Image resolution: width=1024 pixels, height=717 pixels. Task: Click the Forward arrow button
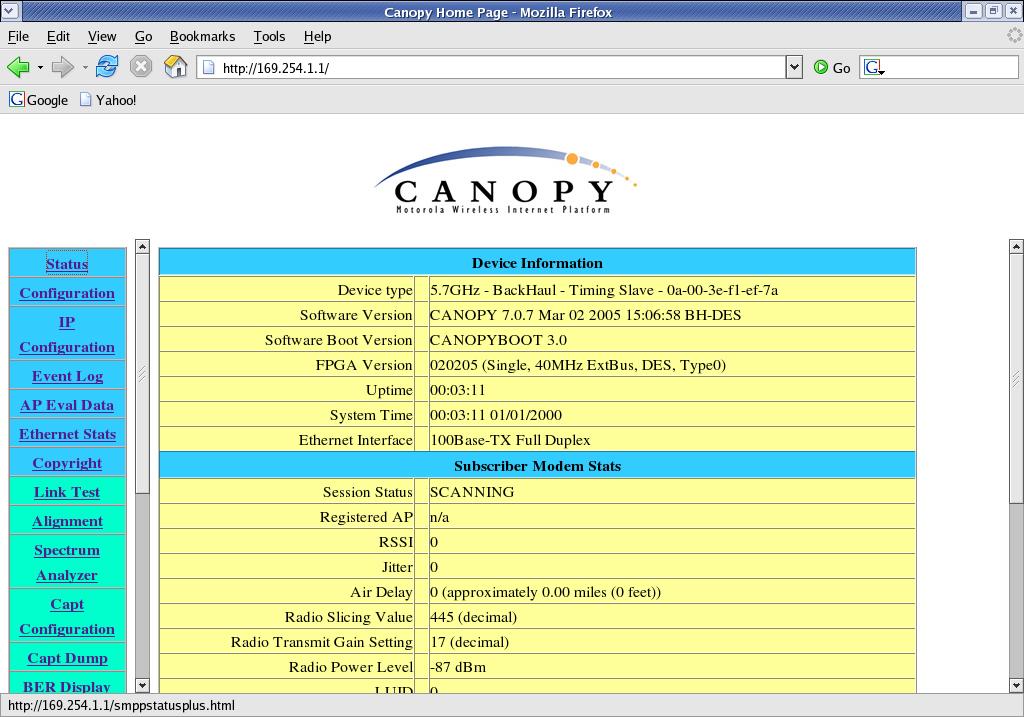click(62, 67)
